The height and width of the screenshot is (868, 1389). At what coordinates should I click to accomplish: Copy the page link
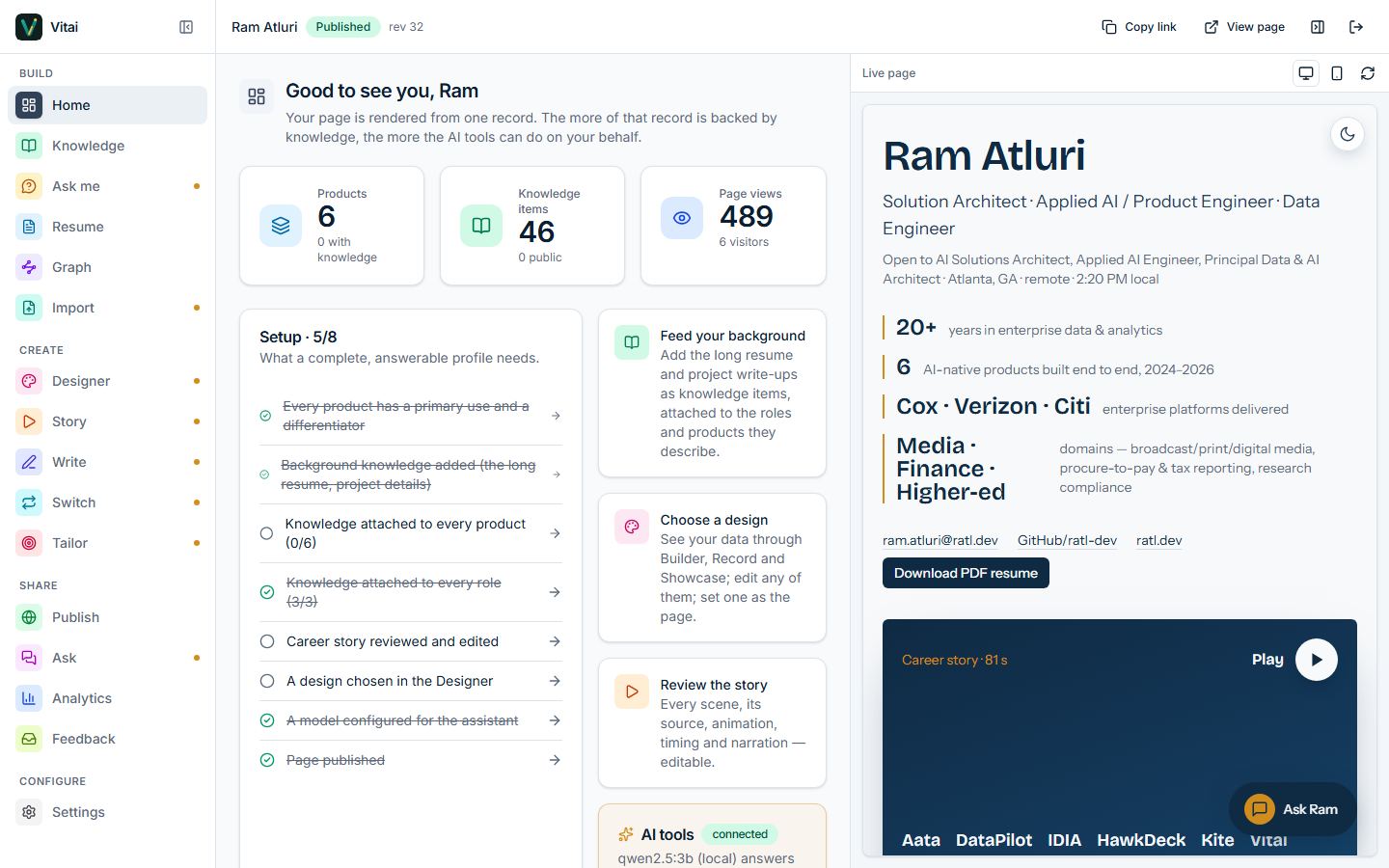[x=1139, y=27]
